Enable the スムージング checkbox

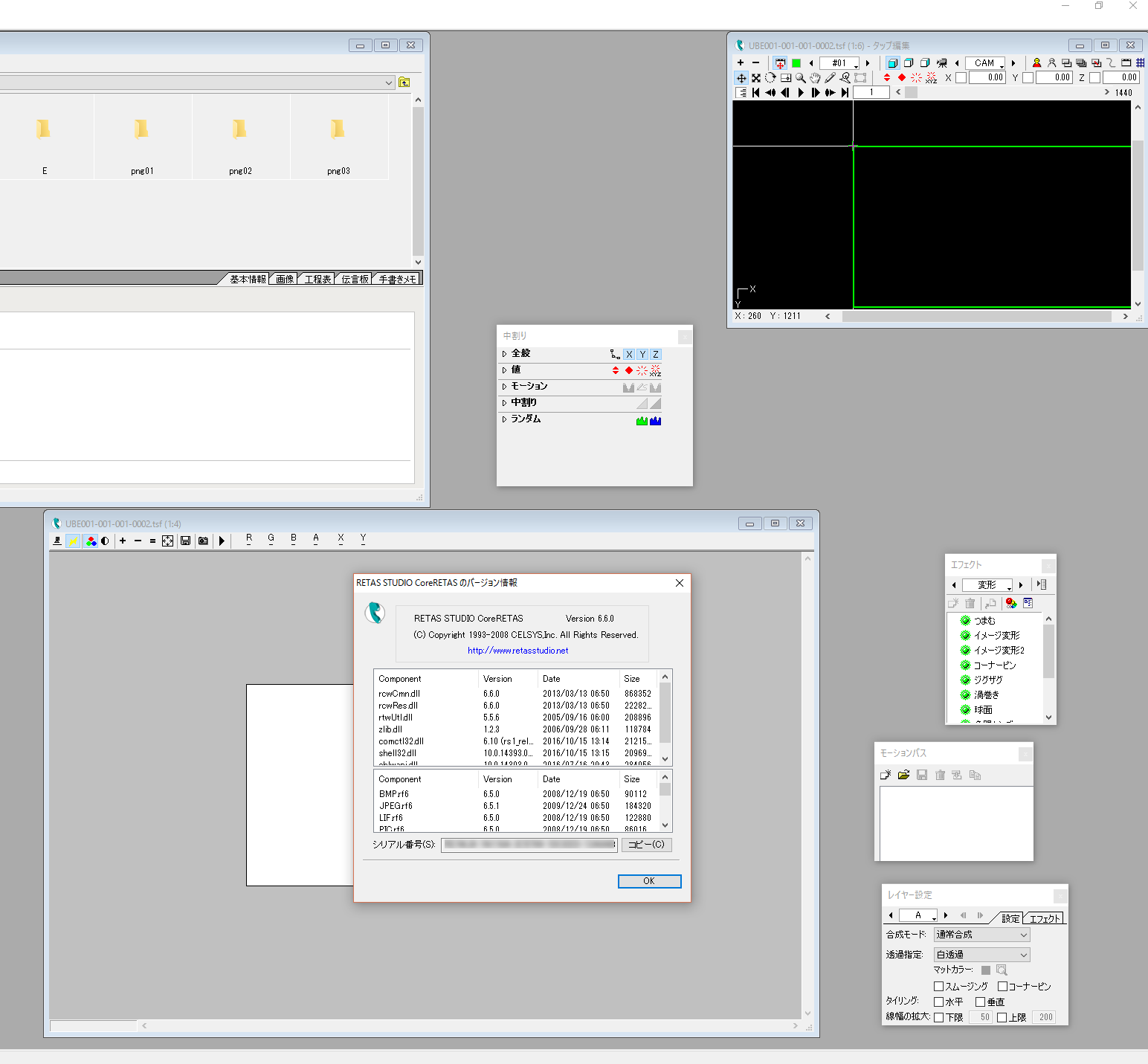(x=938, y=987)
